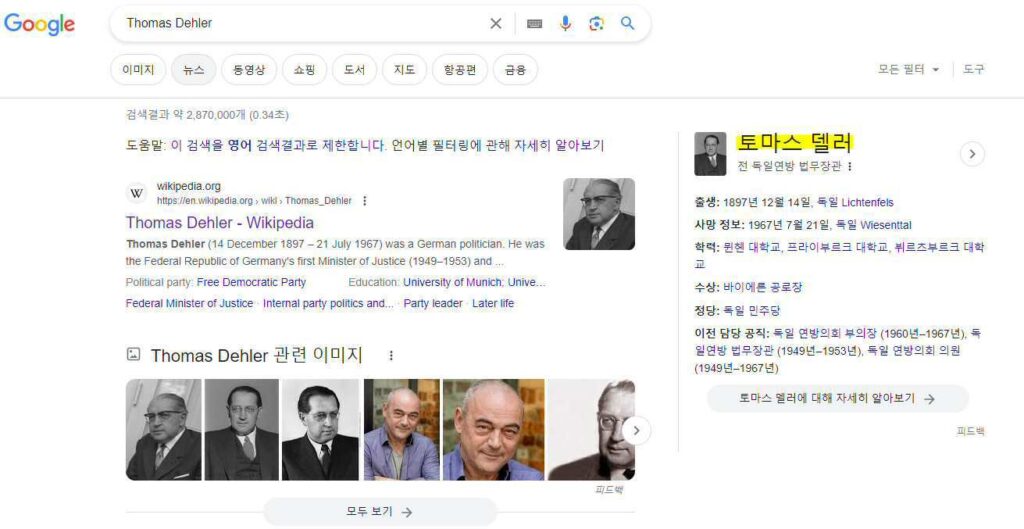Open Federal Minister of Justice section link
This screenshot has height=529, width=1024.
click(x=189, y=303)
